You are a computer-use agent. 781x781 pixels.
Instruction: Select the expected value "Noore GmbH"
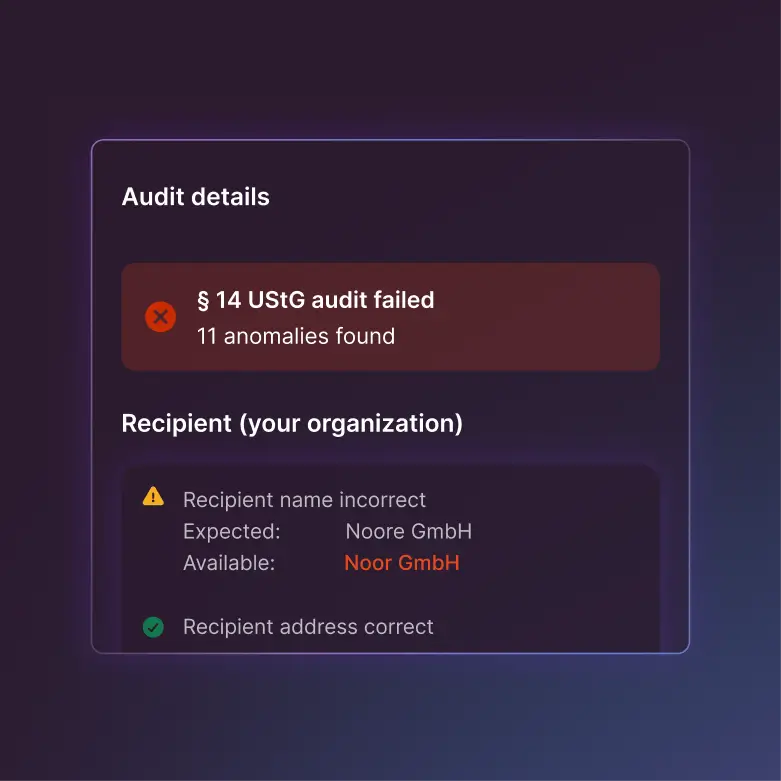(408, 531)
